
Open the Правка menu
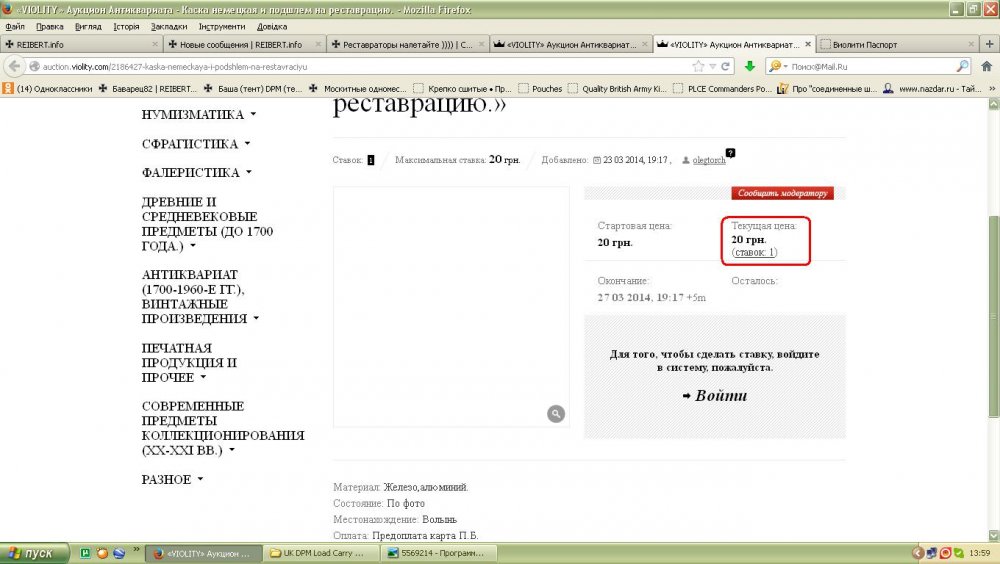(x=49, y=27)
